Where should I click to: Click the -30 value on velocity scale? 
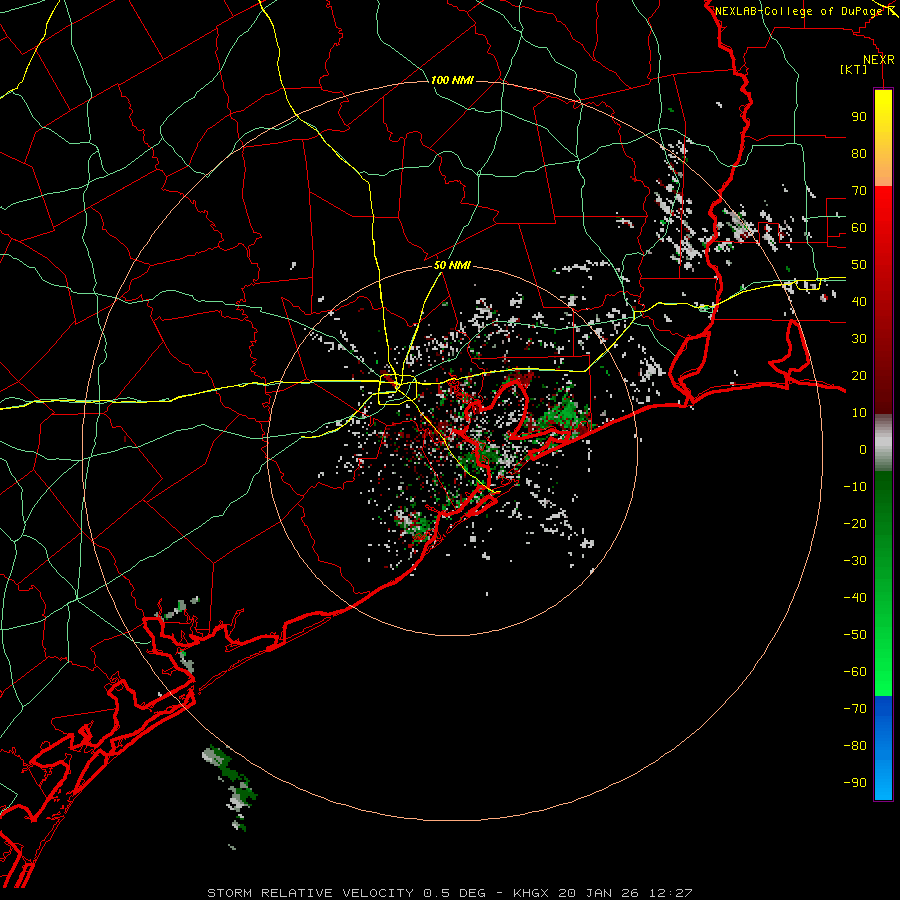pyautogui.click(x=855, y=561)
